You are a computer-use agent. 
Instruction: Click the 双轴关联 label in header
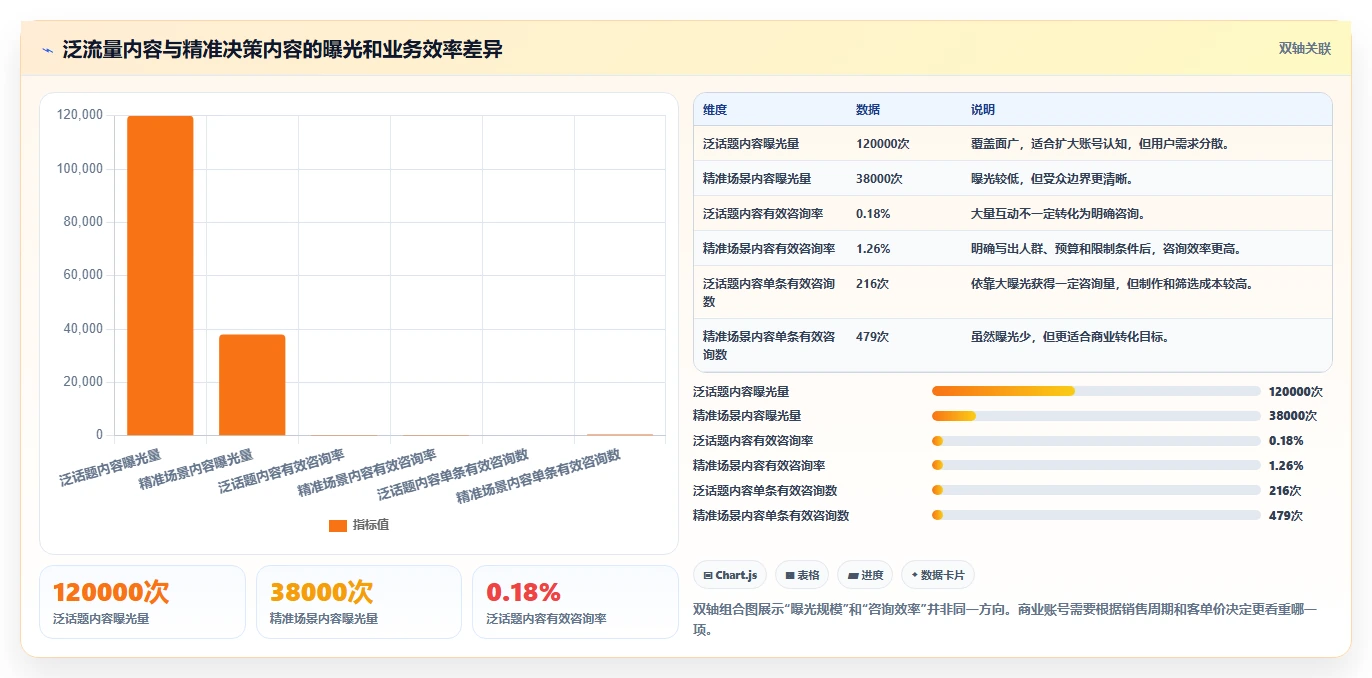(x=1304, y=48)
